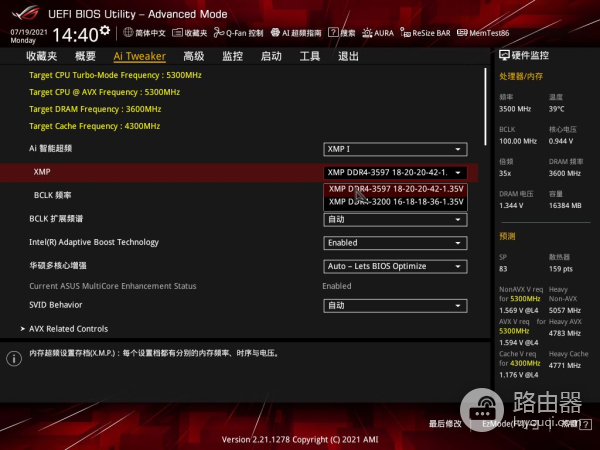Switch to 收藏夹 tab
The width and height of the screenshot is (600, 450).
coord(41,56)
